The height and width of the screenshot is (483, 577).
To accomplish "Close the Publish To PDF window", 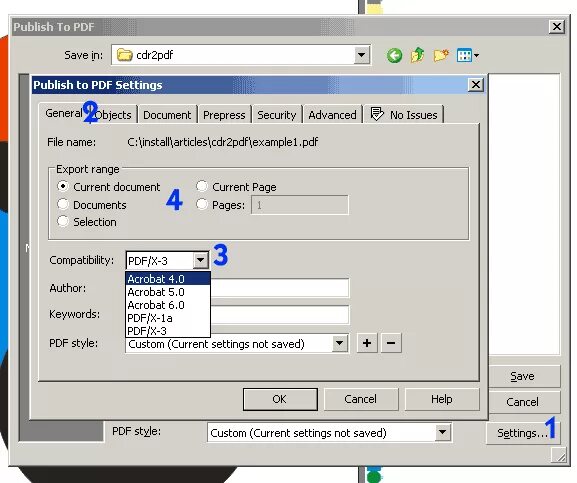I will (557, 26).
